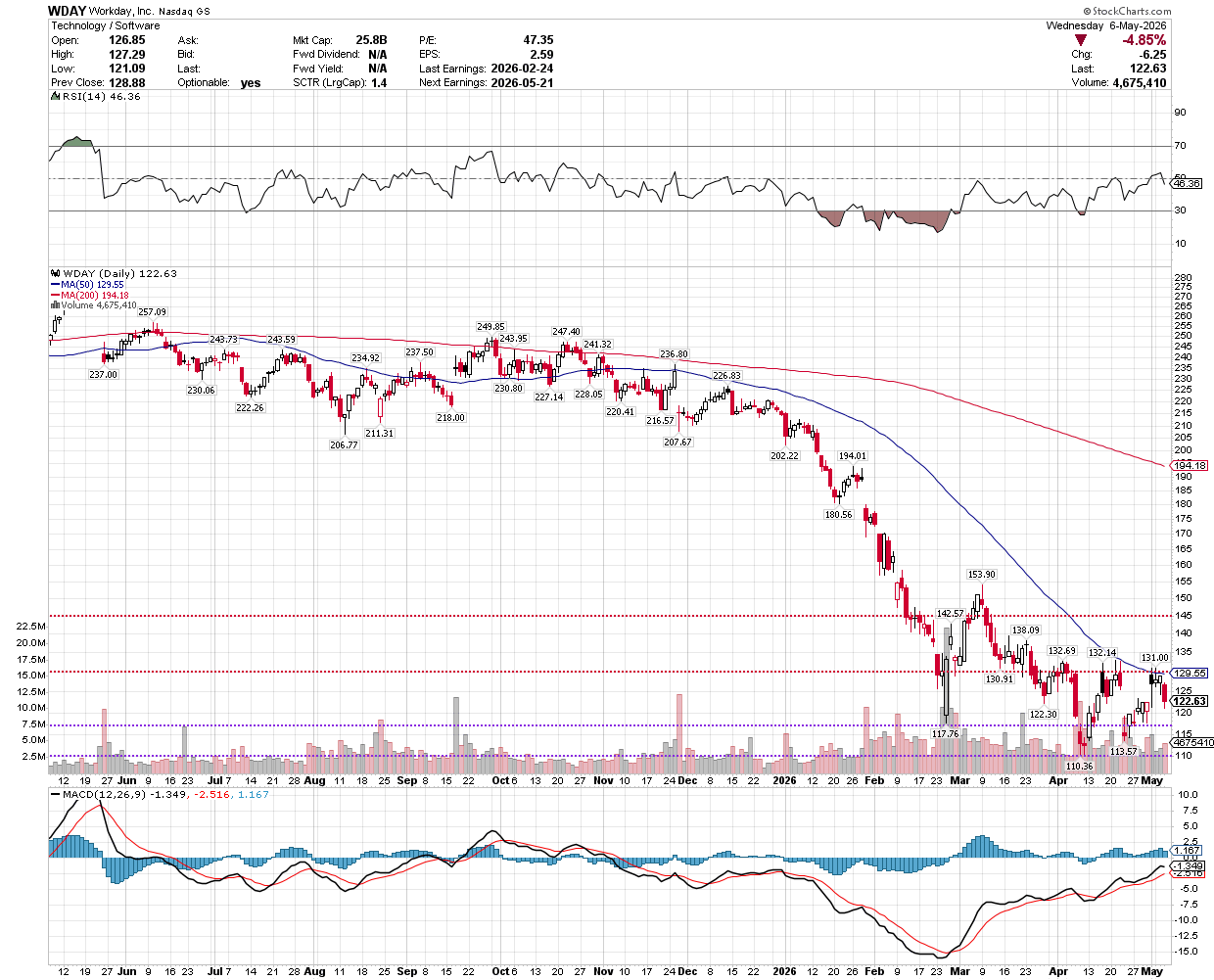
Task: Click the 222.26 low price label
Action: coord(250,408)
